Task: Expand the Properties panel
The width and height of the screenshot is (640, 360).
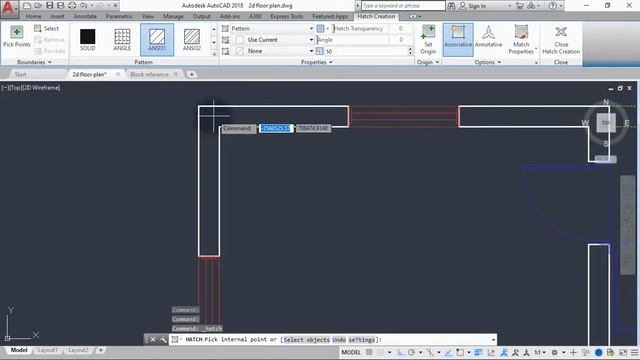Action: click(x=317, y=62)
